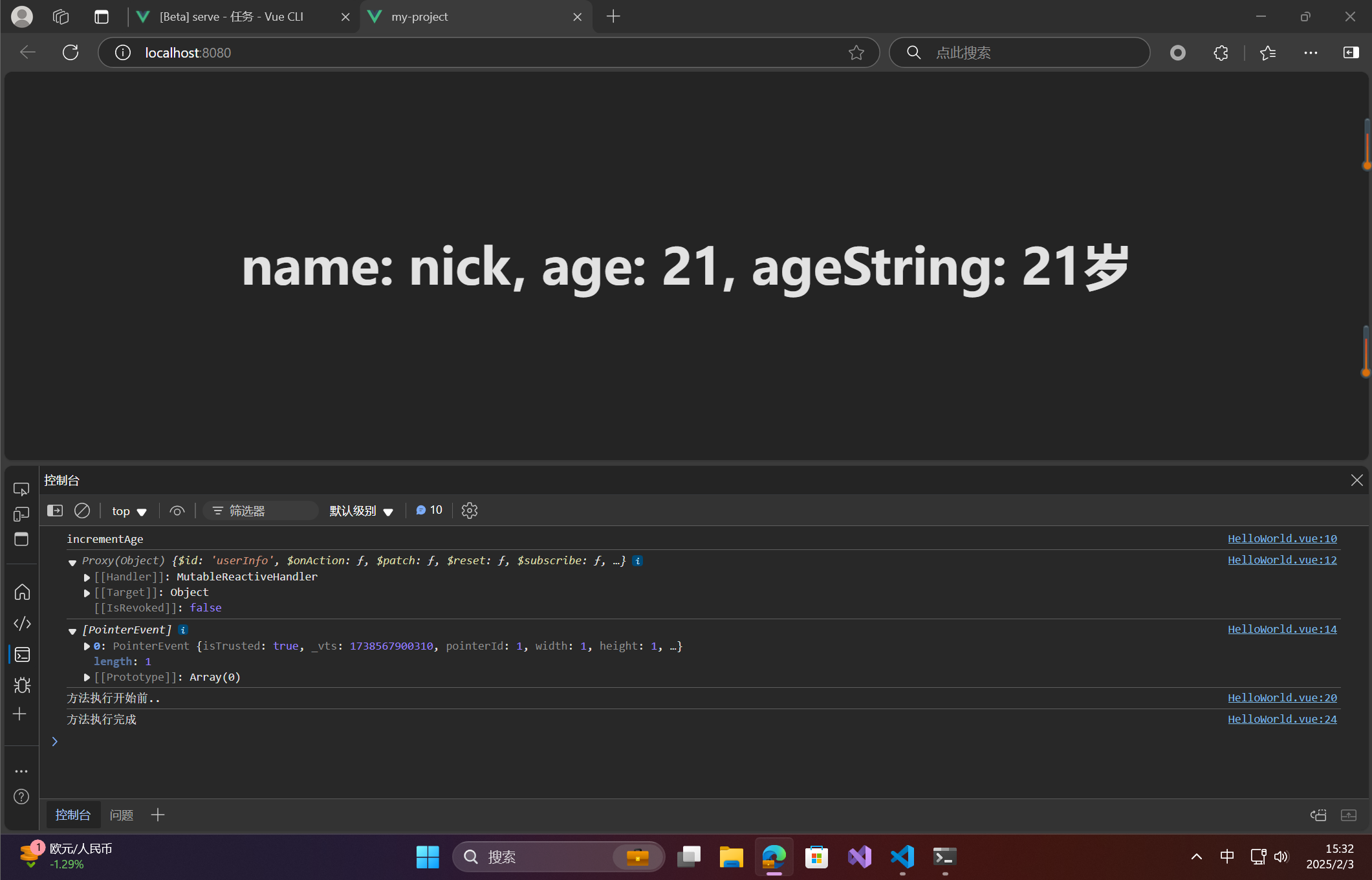Switch to the Vue CLI serve tab
This screenshot has width=1372, height=880.
coord(232,17)
